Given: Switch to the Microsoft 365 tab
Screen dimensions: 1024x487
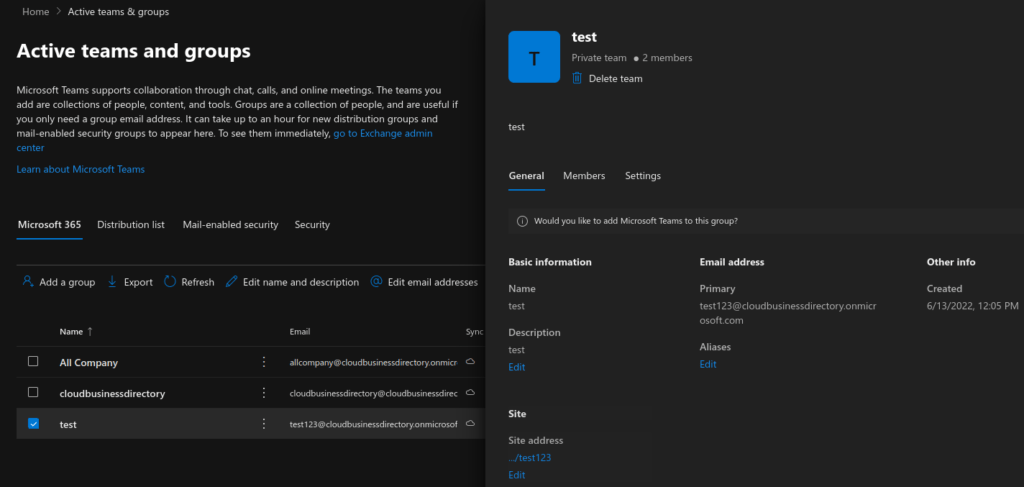Looking at the screenshot, I should pos(50,225).
